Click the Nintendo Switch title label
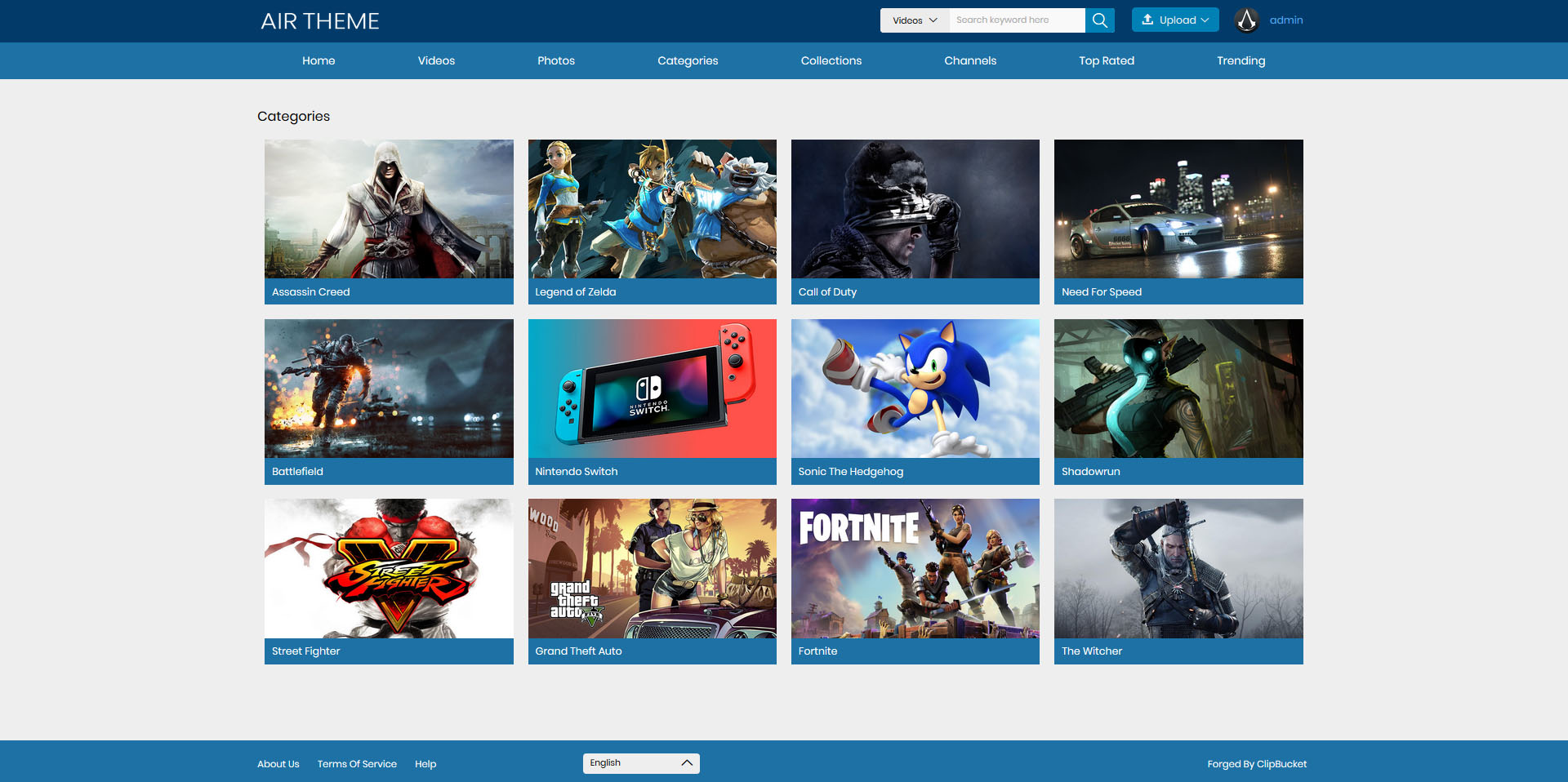This screenshot has height=782, width=1568. click(x=577, y=472)
